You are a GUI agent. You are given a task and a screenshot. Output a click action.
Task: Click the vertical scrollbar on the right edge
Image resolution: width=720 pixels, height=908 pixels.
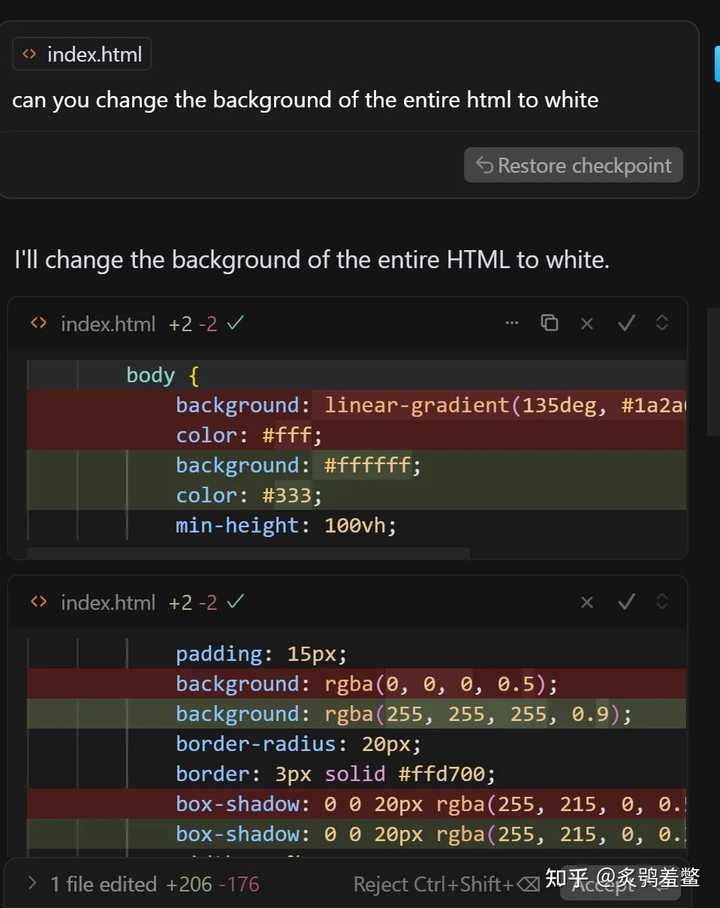713,370
